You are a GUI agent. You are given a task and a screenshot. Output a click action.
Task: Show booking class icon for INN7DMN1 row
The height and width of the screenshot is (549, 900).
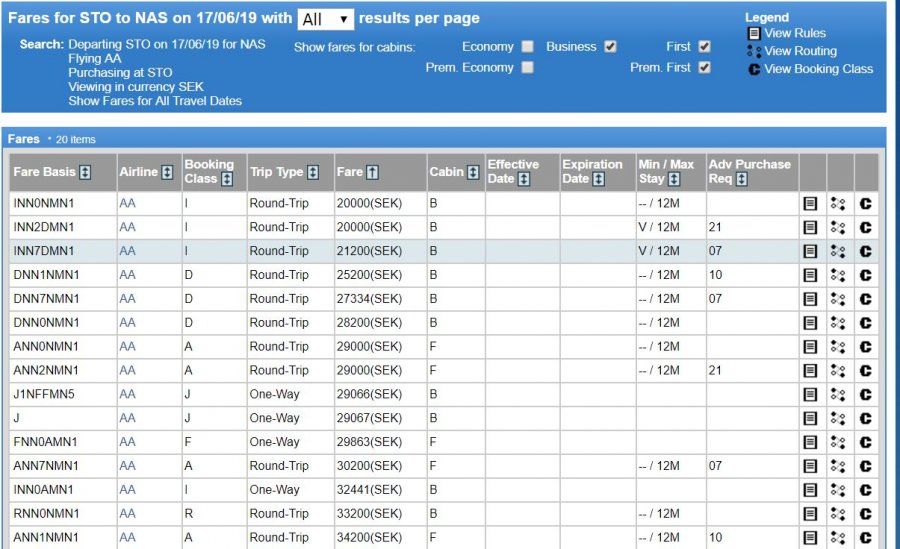(x=865, y=251)
